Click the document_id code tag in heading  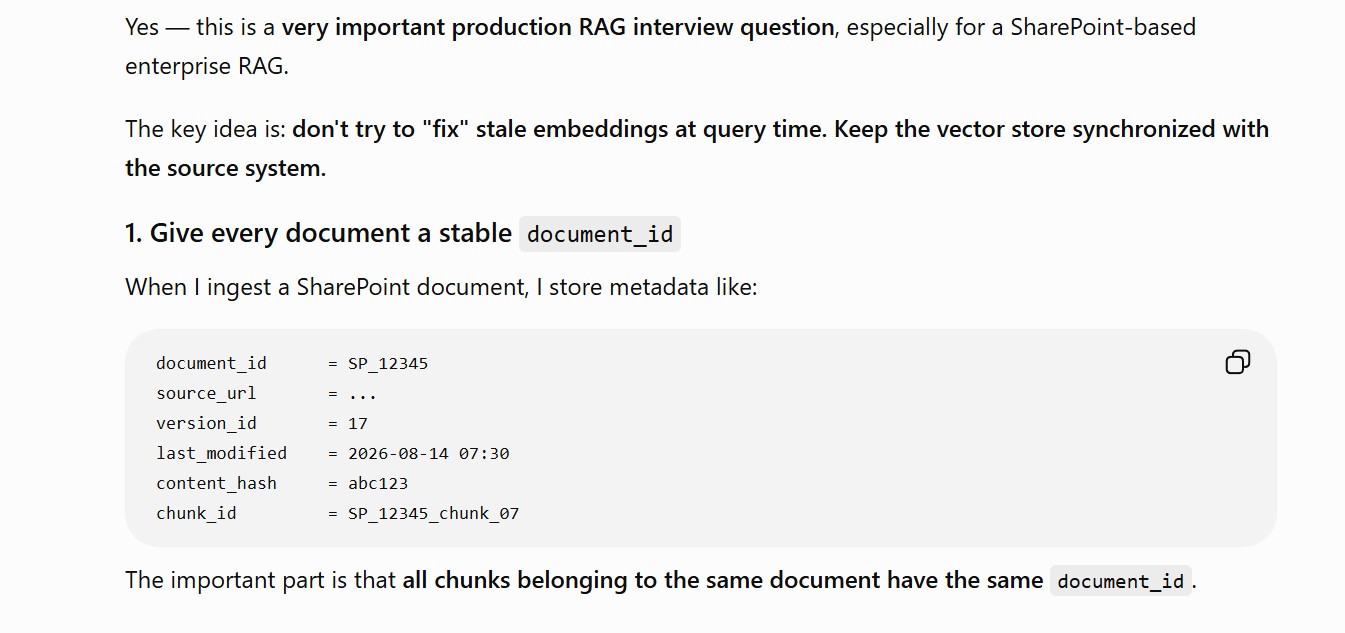(x=600, y=234)
